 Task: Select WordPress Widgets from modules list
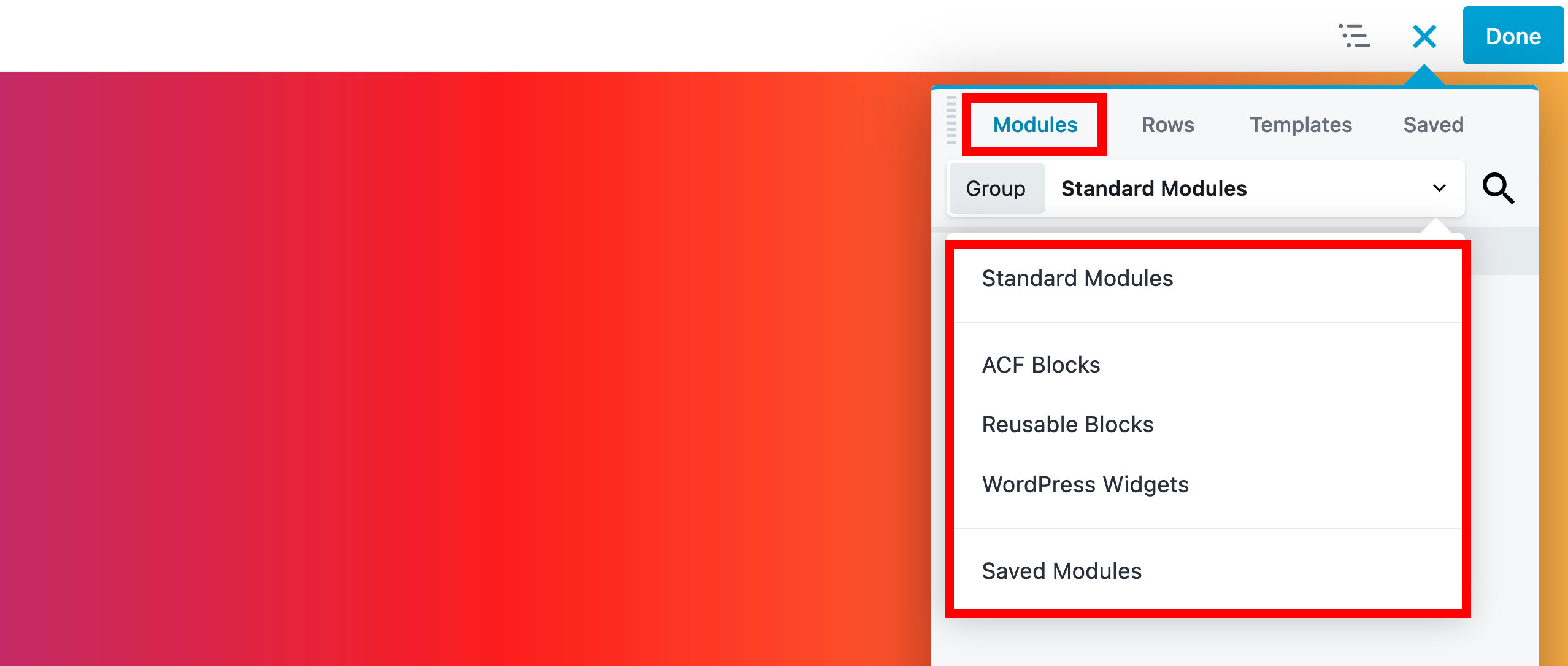pyautogui.click(x=1085, y=484)
